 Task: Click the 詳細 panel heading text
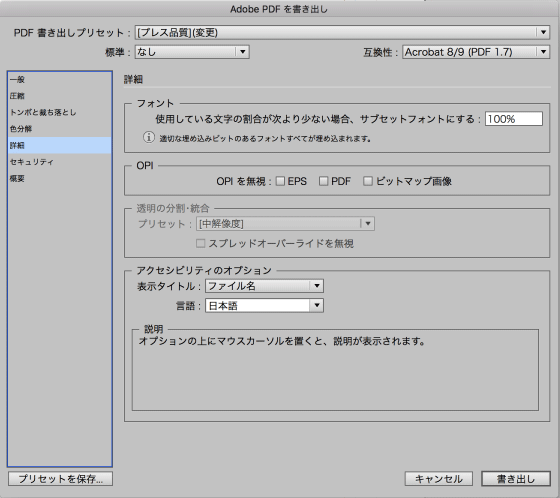[133, 79]
